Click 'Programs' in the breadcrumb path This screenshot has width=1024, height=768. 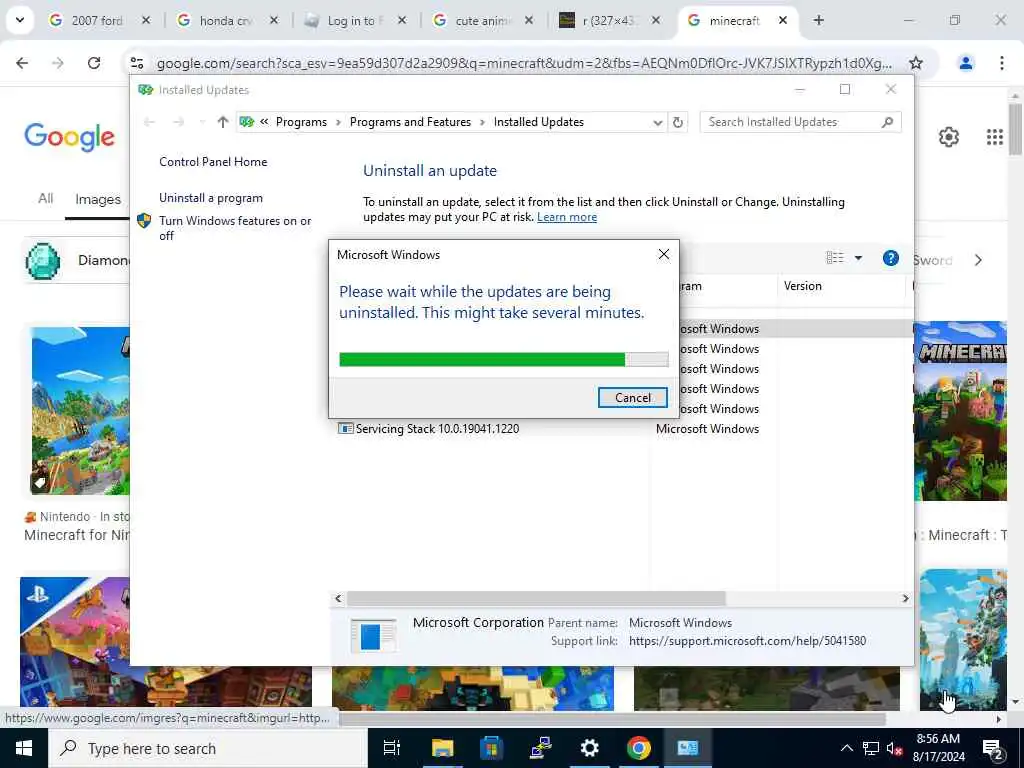tap(301, 122)
